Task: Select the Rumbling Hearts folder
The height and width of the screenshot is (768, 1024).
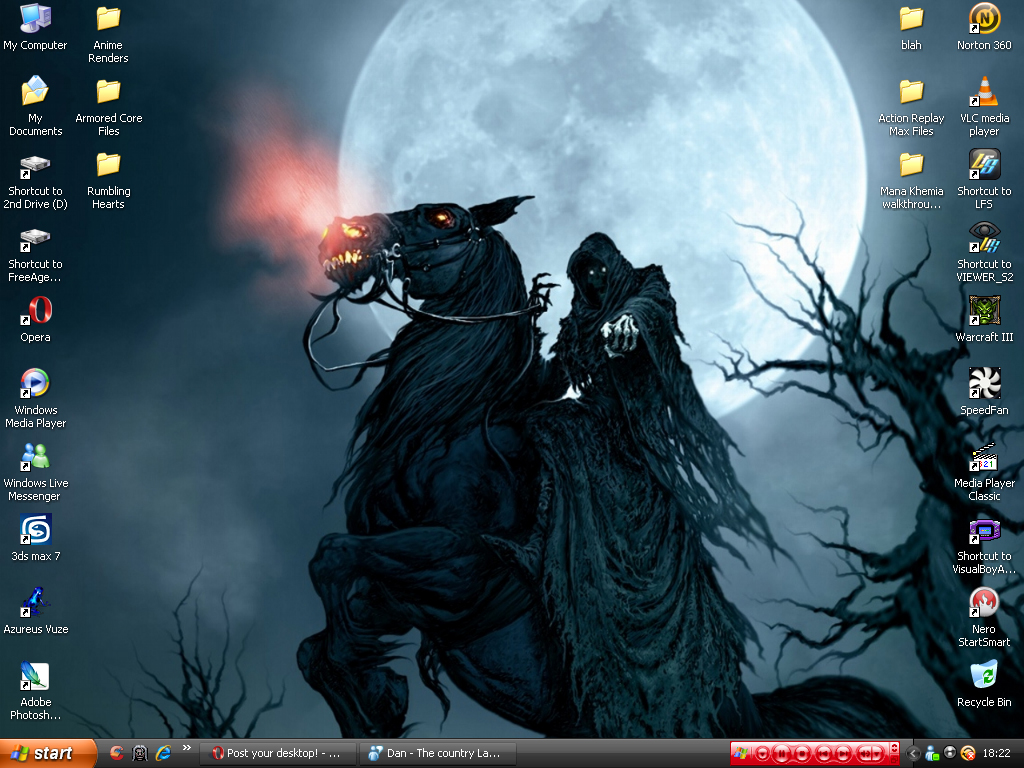Action: pos(108,179)
